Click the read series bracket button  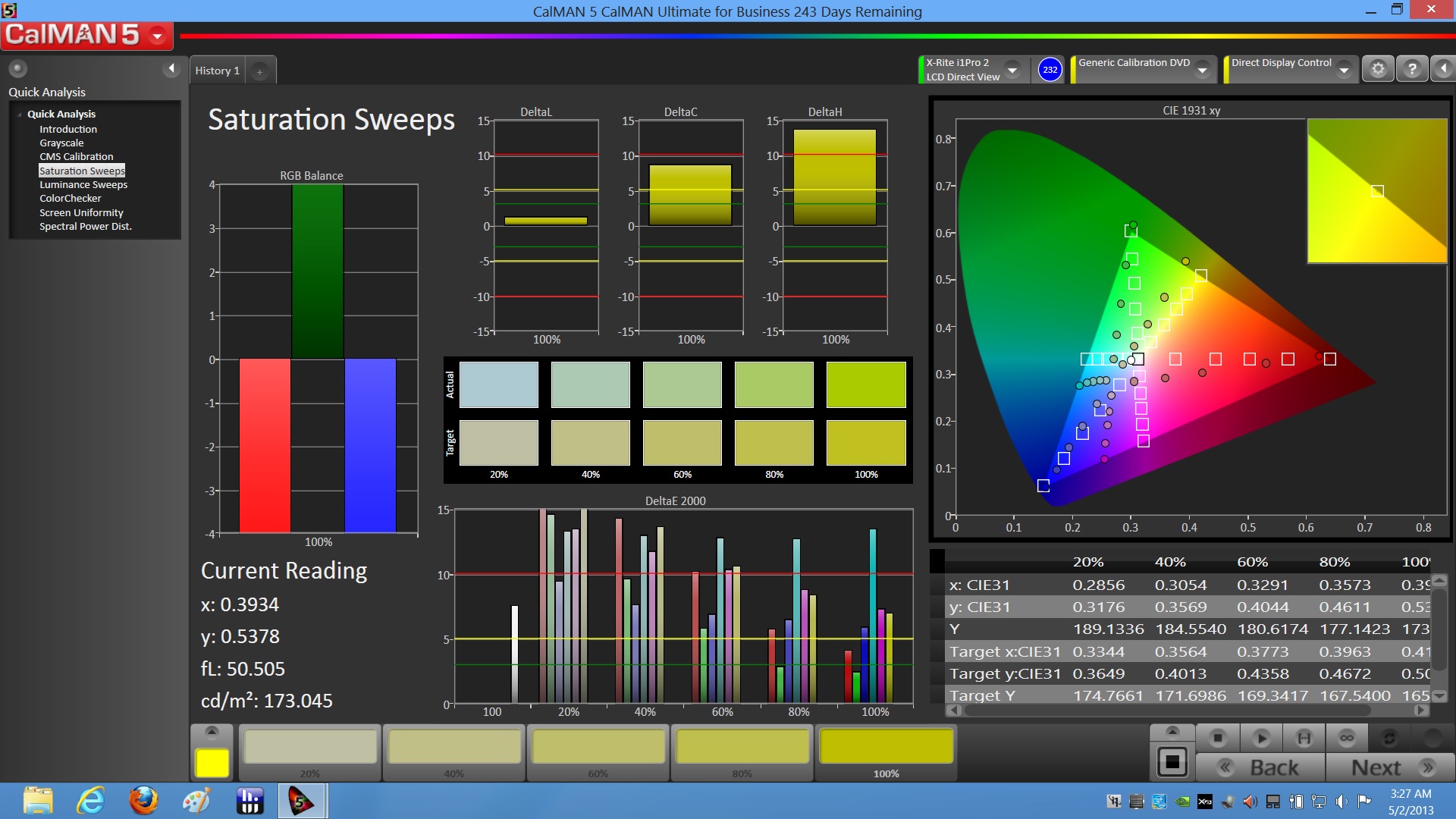point(1304,738)
